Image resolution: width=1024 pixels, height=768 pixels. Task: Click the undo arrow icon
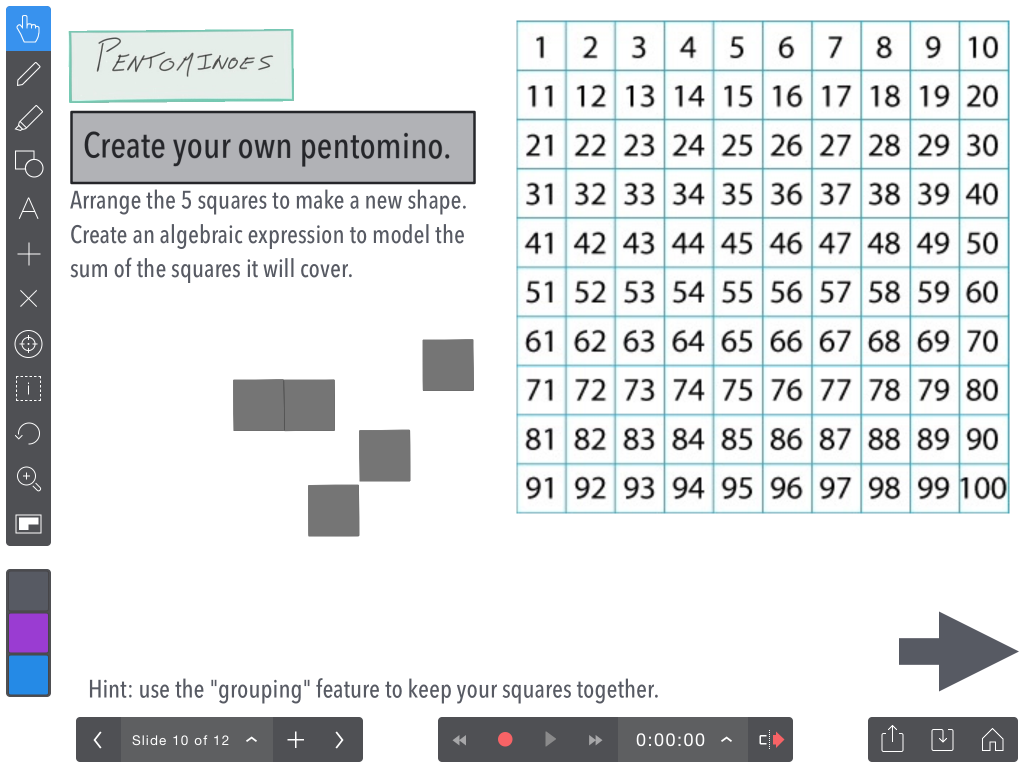28,433
